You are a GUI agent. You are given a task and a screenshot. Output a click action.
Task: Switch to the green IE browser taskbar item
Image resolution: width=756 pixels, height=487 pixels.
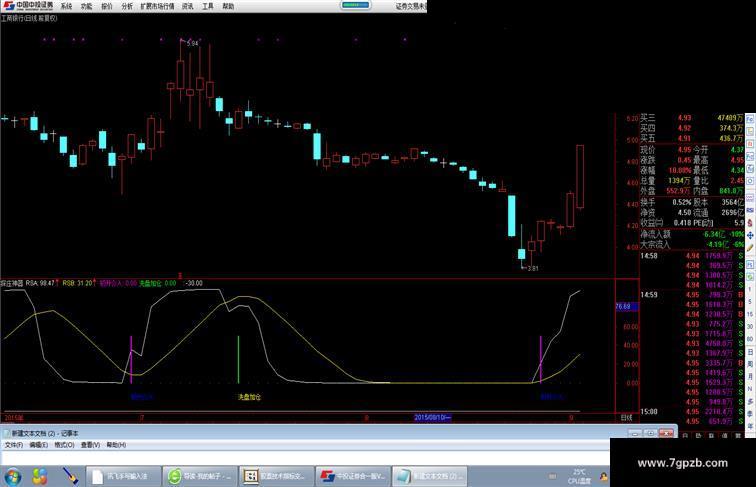point(200,476)
